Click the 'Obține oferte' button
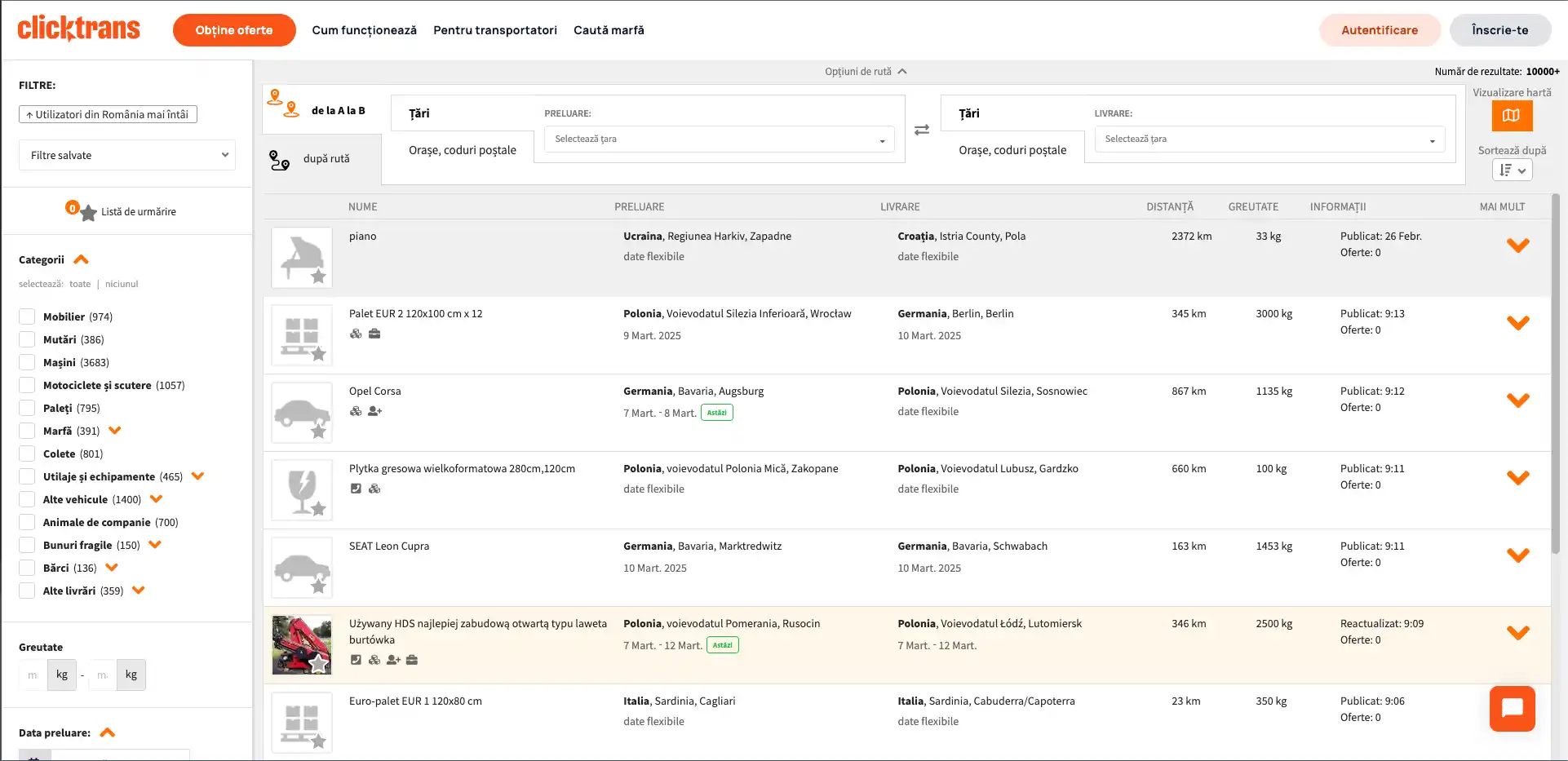 pyautogui.click(x=234, y=30)
